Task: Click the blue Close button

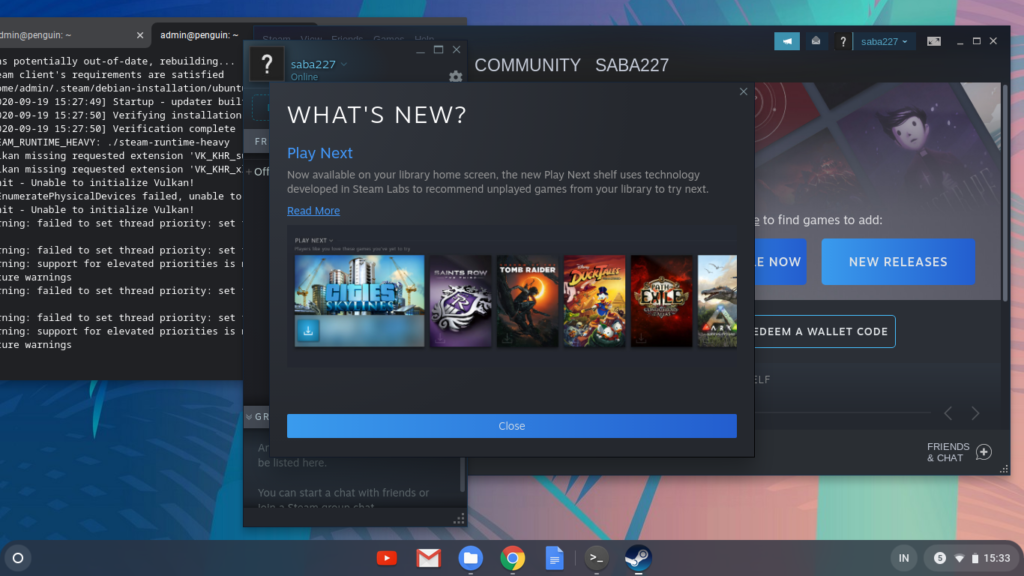Action: [x=511, y=426]
